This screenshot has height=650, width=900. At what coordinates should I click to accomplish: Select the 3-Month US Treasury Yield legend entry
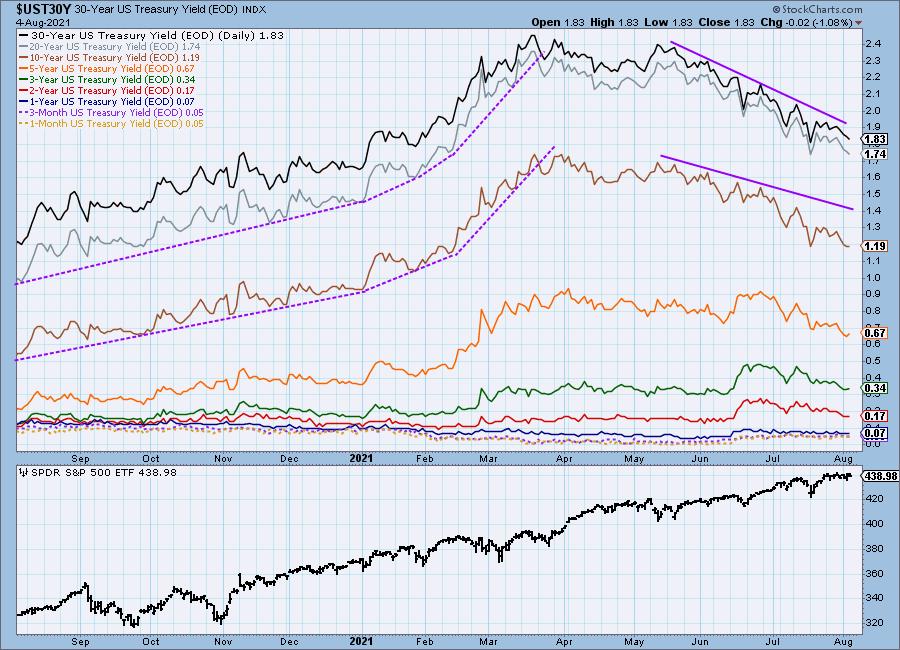coord(111,113)
